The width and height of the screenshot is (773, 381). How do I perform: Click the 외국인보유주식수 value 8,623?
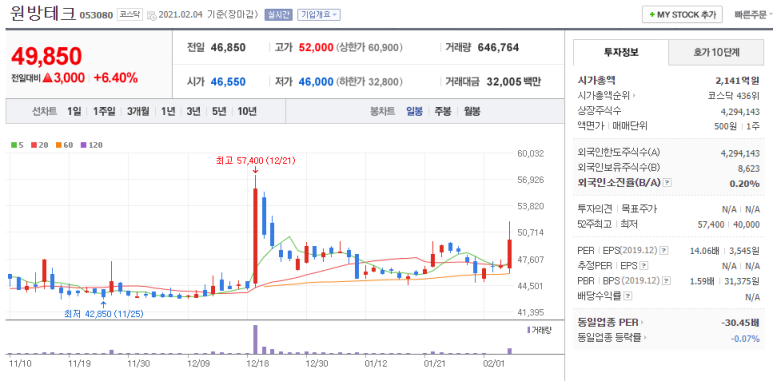749,168
